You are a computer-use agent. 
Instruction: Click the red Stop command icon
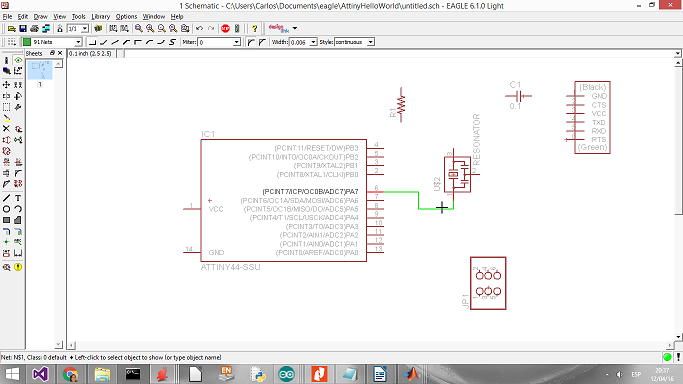coord(225,28)
